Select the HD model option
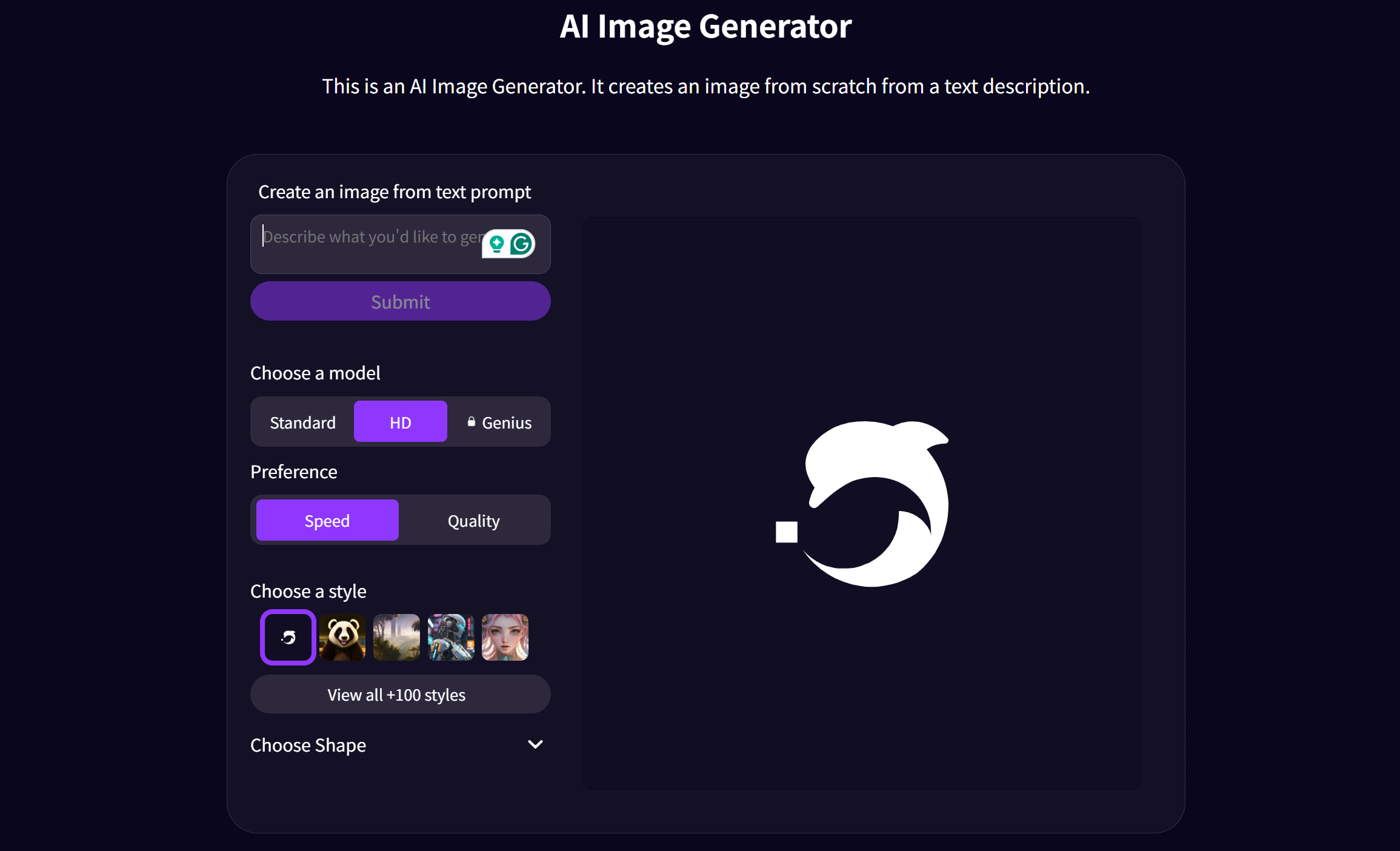The image size is (1400, 851). (x=400, y=421)
